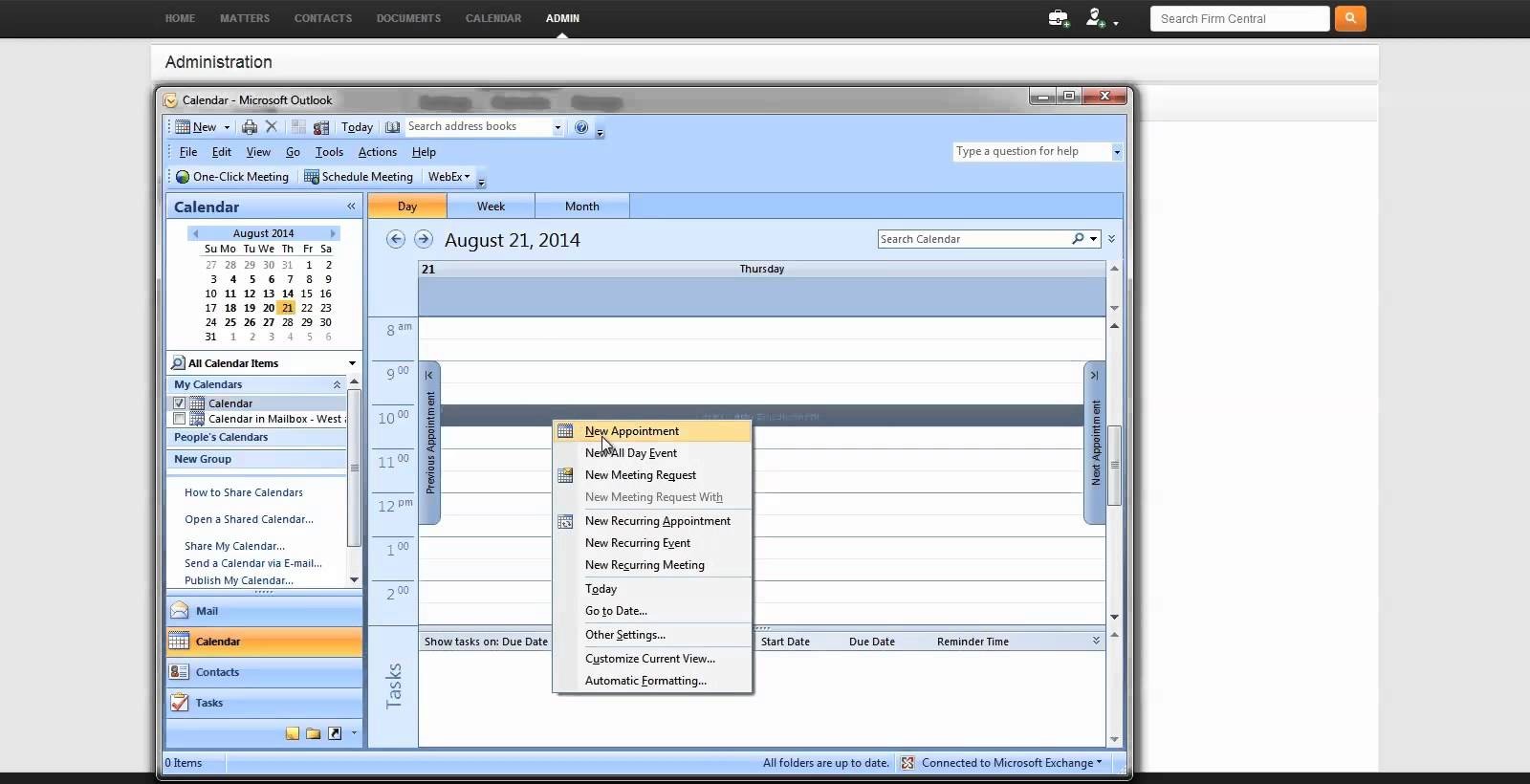Open the WebEx dropdown menu
The width and height of the screenshot is (1530, 784).
449,177
